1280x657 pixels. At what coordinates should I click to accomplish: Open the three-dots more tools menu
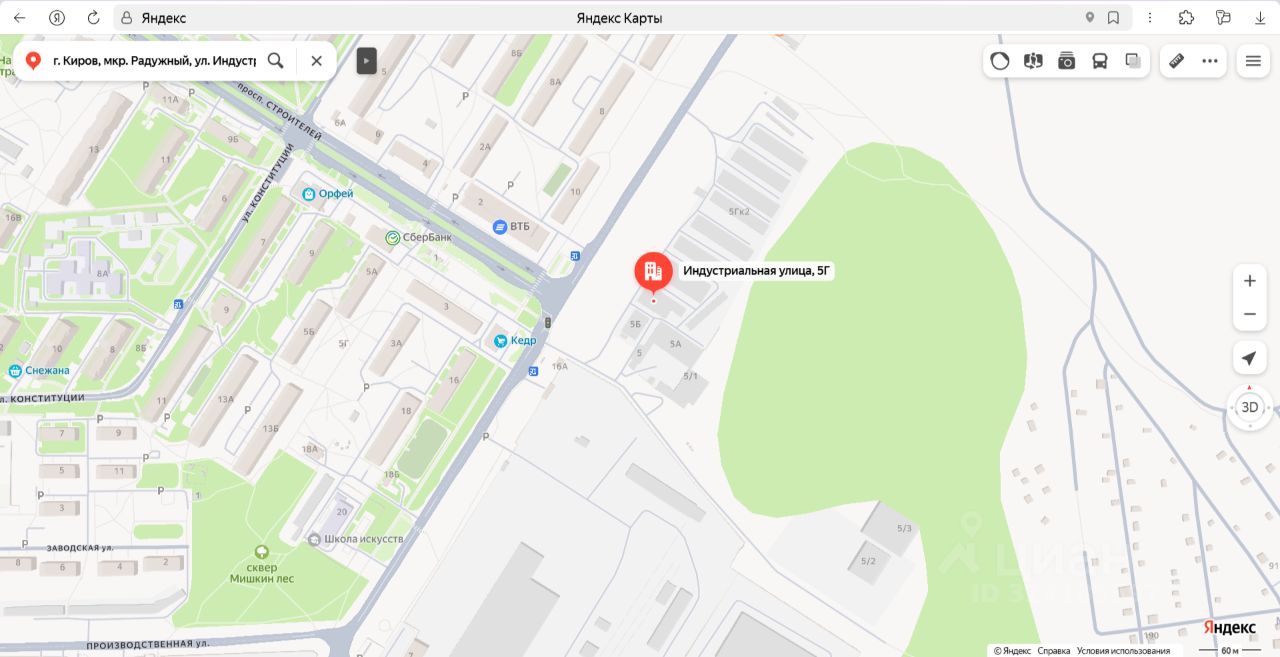pos(1210,61)
